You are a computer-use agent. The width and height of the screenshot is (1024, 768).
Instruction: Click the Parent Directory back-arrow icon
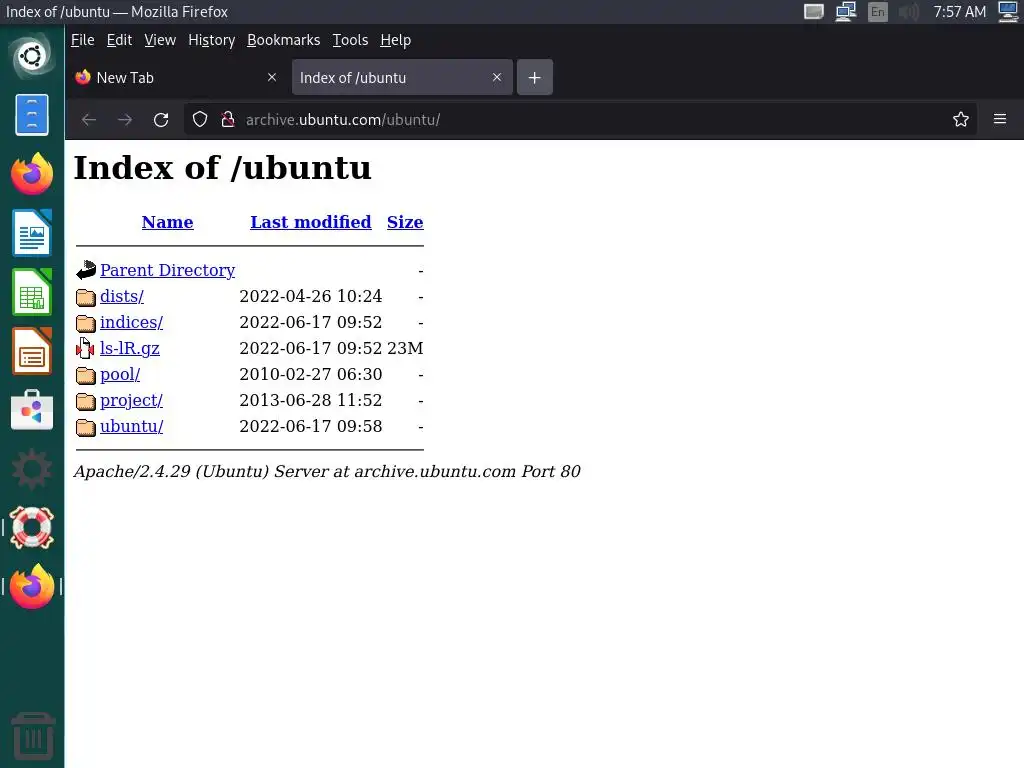pos(86,270)
